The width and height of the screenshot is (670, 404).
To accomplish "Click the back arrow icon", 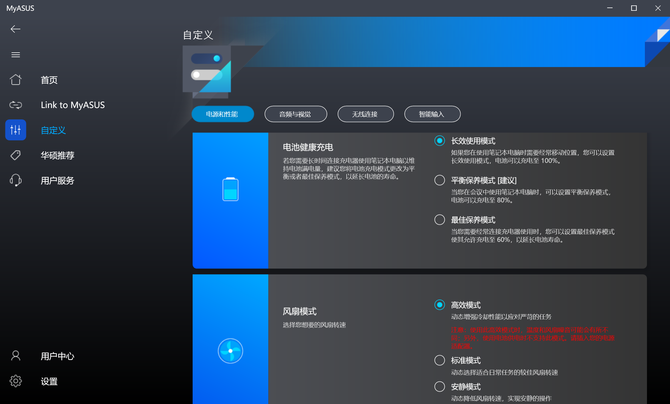I will [x=15, y=29].
